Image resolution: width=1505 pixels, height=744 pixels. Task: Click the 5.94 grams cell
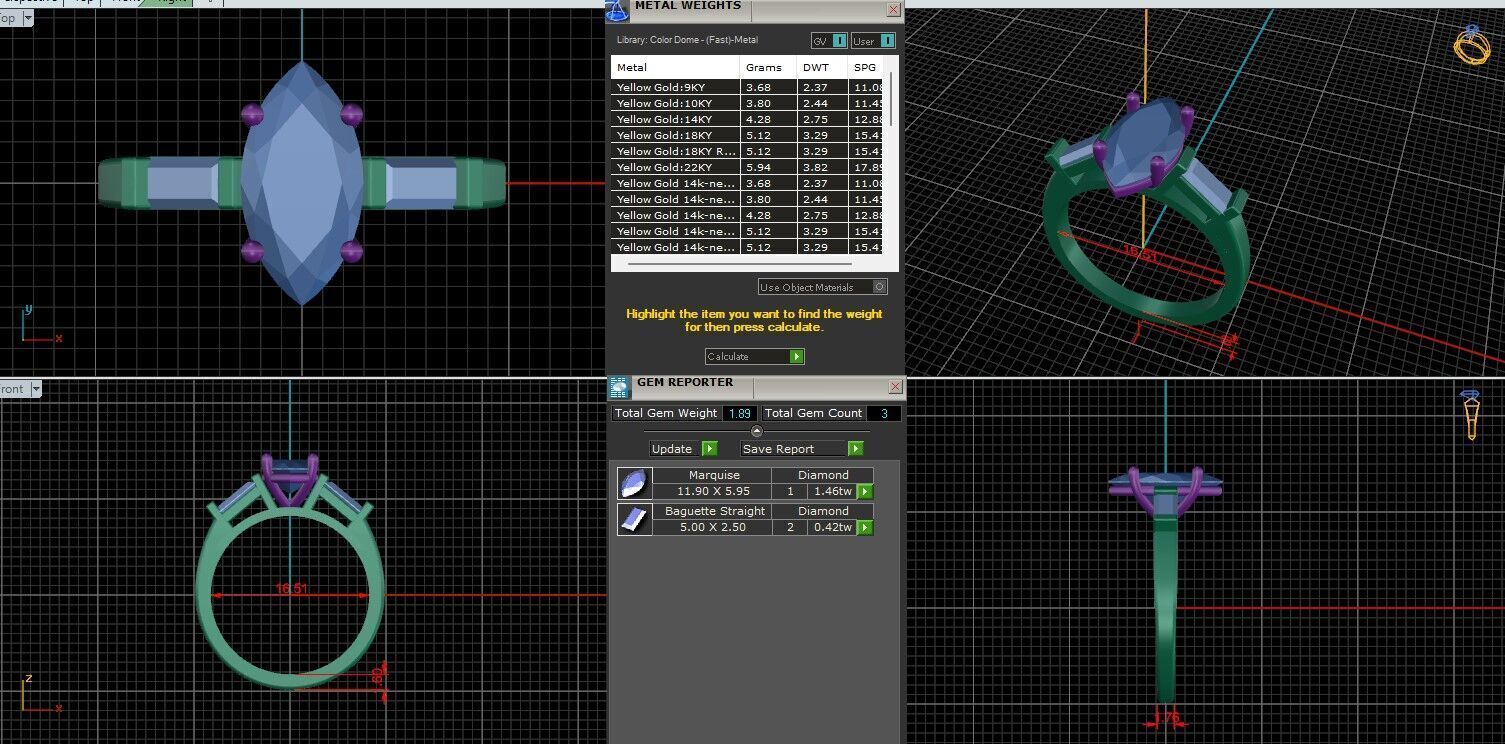[769, 167]
